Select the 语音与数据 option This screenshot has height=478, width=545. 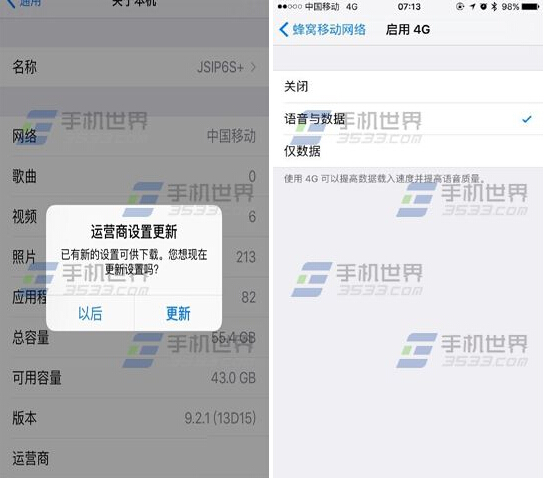click(408, 119)
